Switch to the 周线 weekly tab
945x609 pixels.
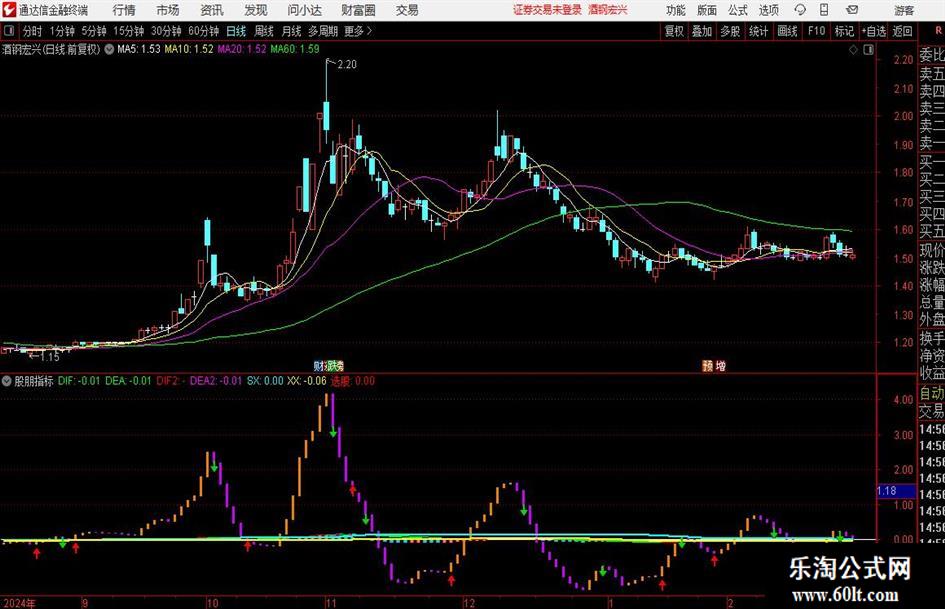(x=263, y=31)
